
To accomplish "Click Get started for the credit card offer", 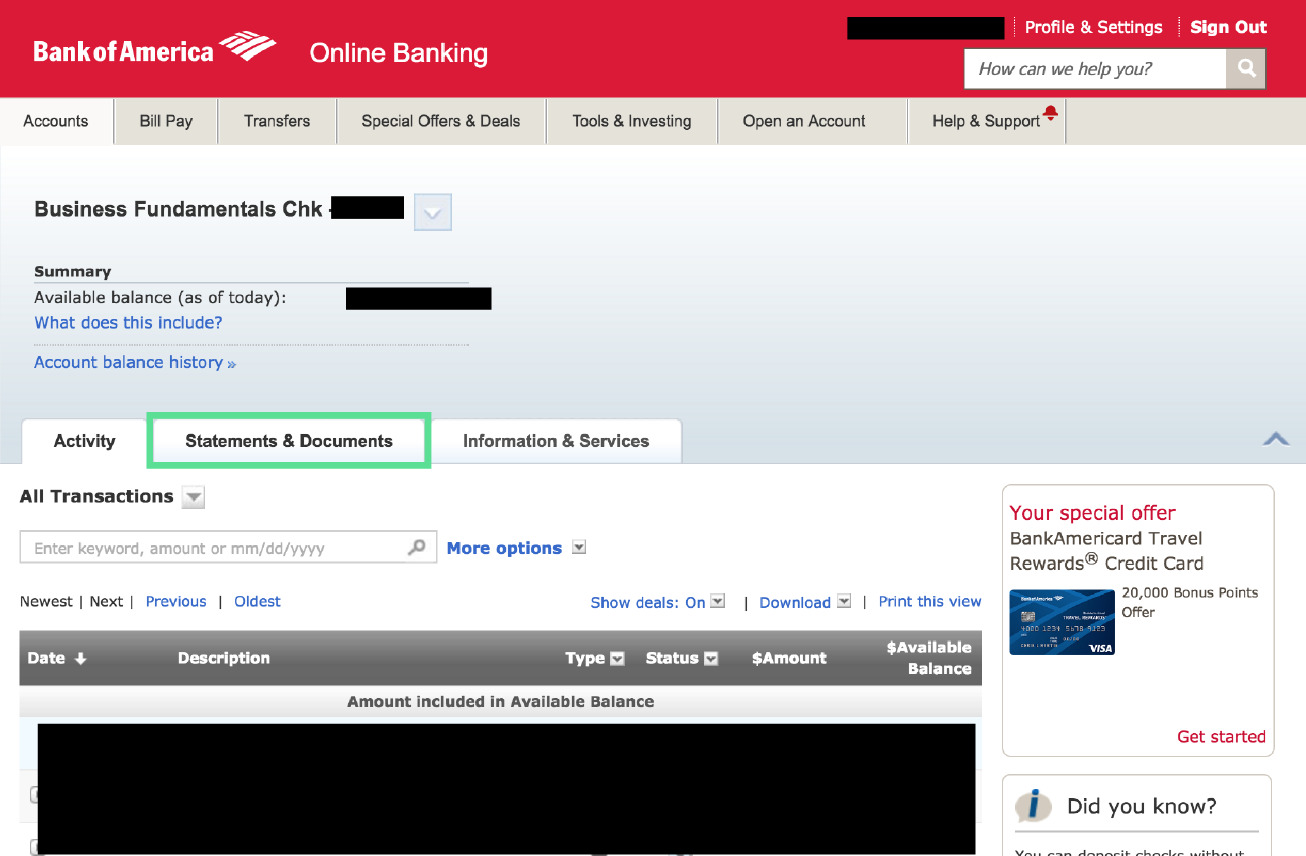I will (1221, 736).
